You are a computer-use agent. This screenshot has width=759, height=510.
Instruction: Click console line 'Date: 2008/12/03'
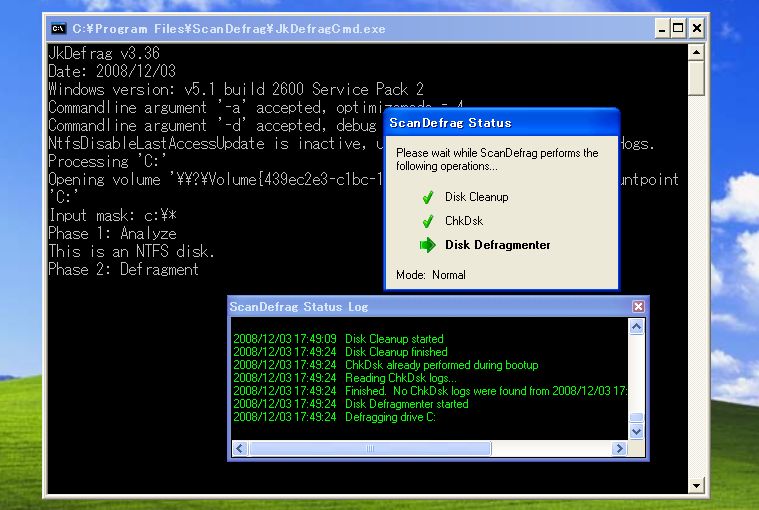pyautogui.click(x=112, y=71)
